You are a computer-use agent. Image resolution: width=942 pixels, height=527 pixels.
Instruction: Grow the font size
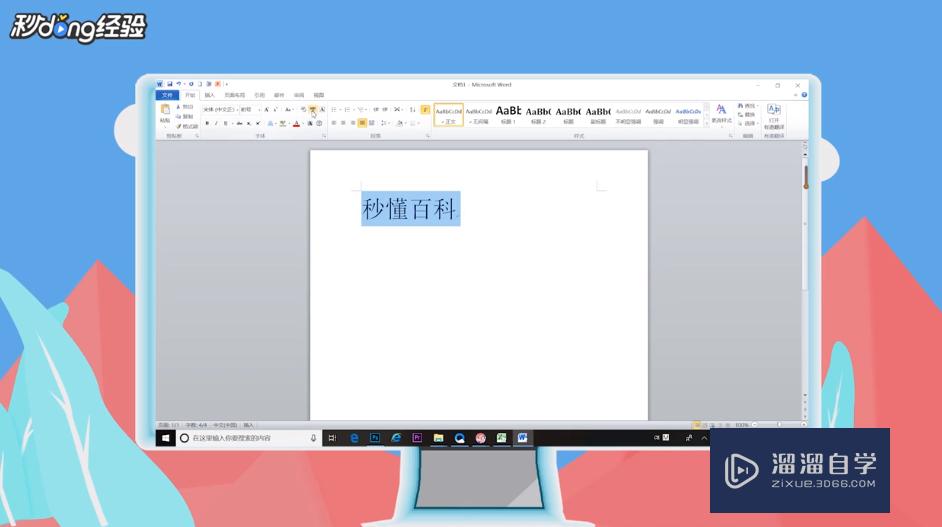click(x=266, y=109)
